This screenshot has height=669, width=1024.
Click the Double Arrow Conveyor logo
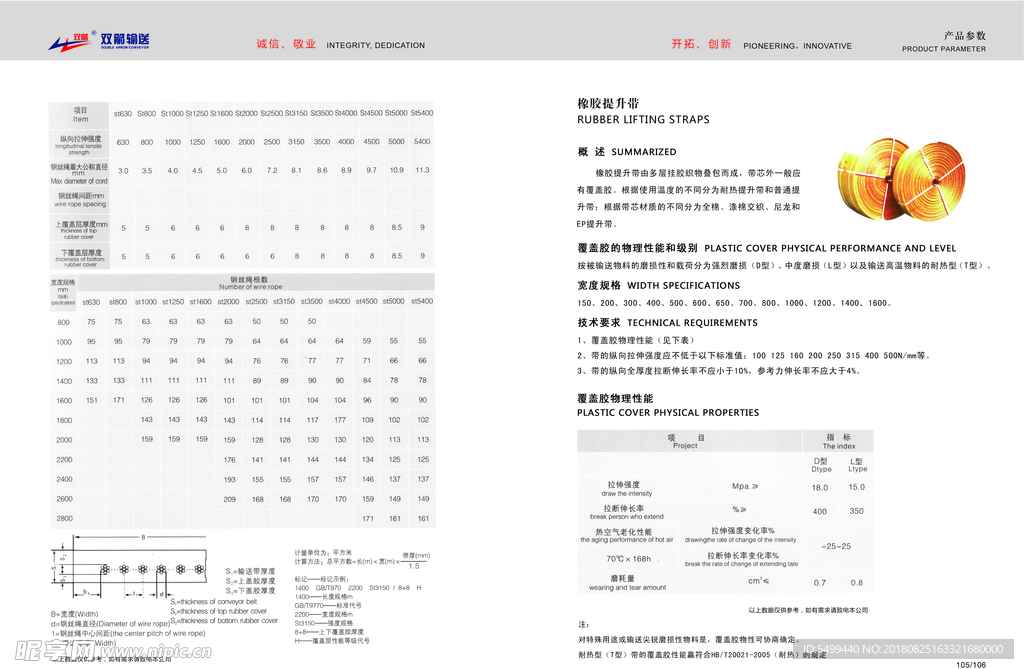pos(99,40)
